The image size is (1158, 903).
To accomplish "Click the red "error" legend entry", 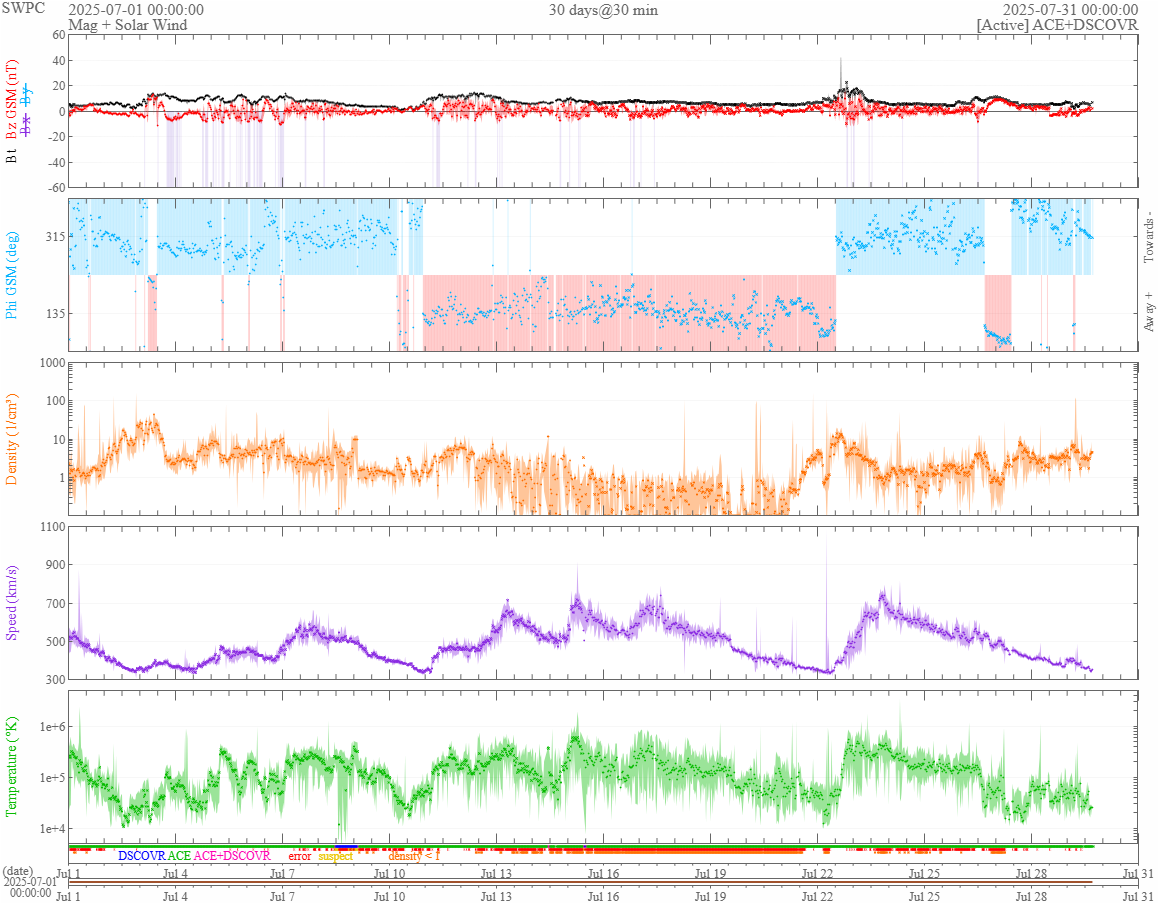I will click(300, 856).
